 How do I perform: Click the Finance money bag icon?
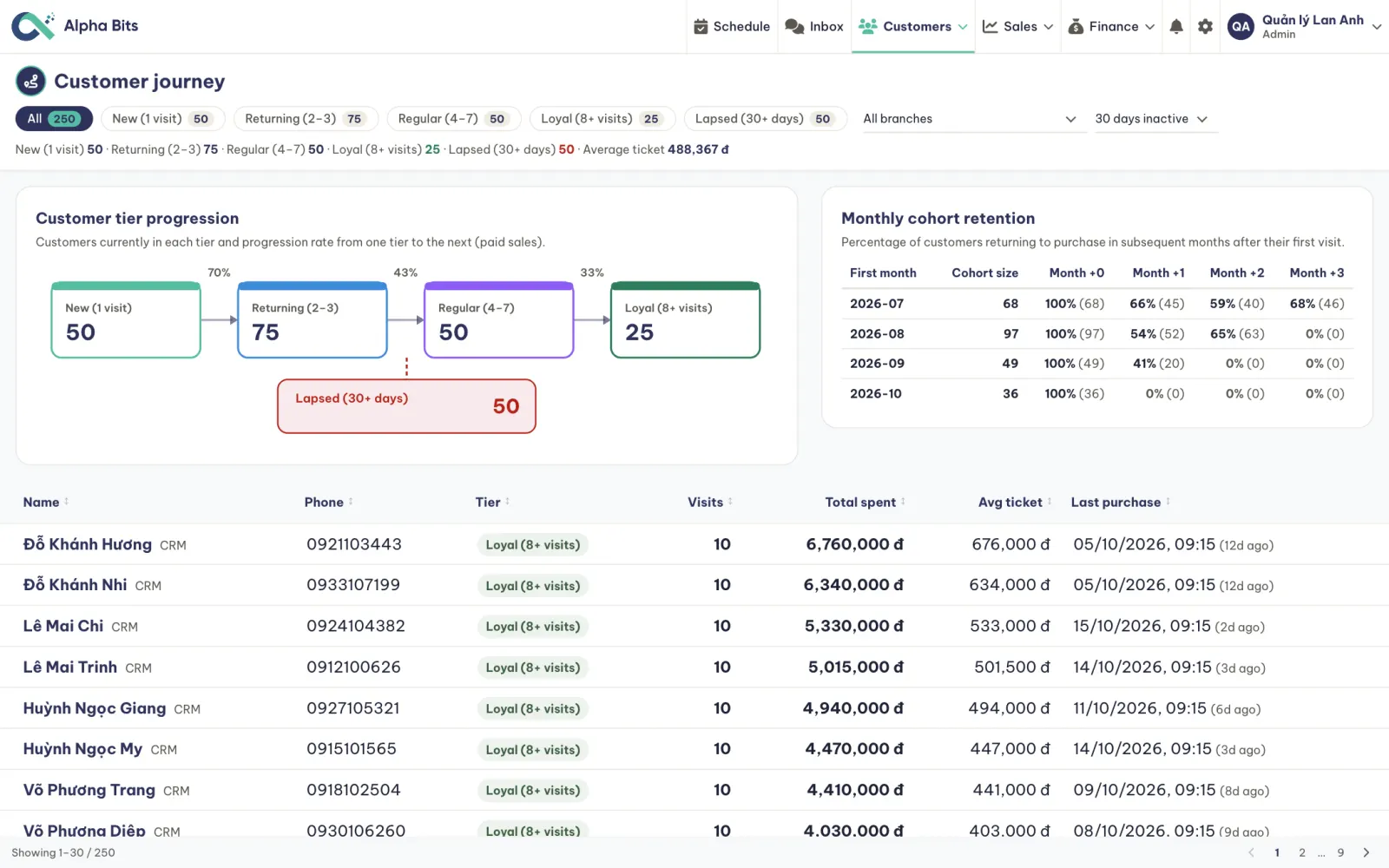coord(1076,27)
